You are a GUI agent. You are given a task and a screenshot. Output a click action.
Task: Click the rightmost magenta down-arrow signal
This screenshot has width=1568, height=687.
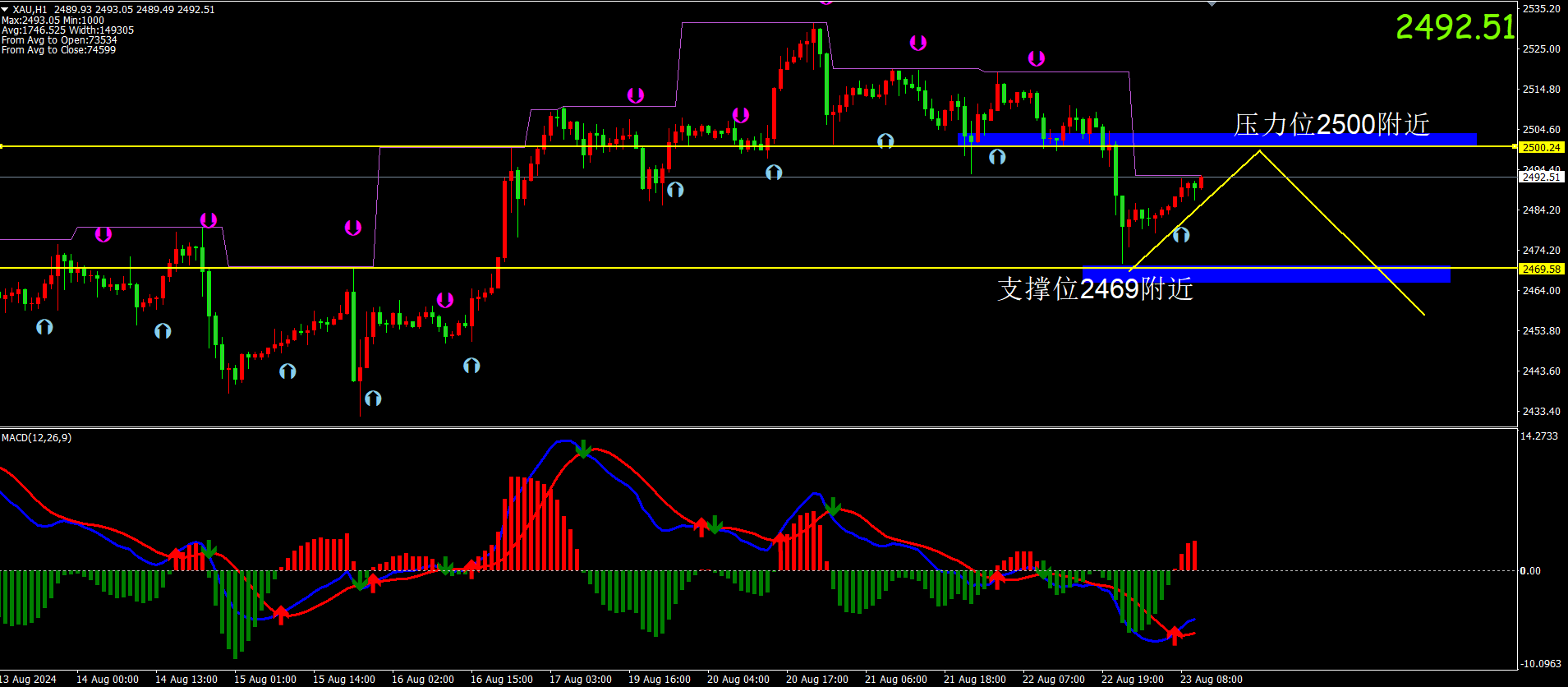click(x=1037, y=58)
